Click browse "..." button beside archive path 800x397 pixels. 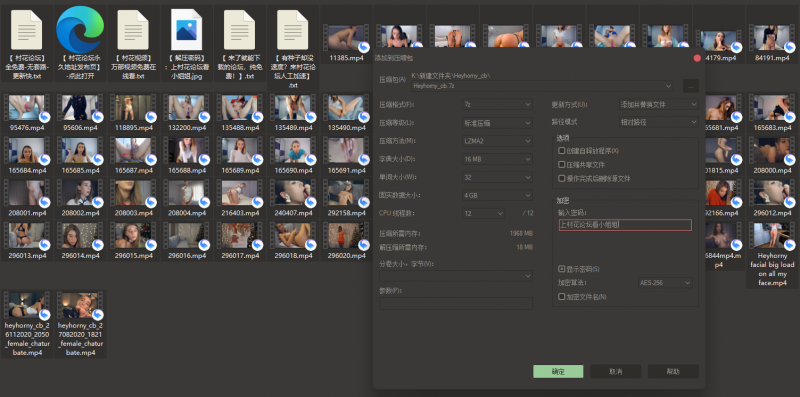coord(690,86)
